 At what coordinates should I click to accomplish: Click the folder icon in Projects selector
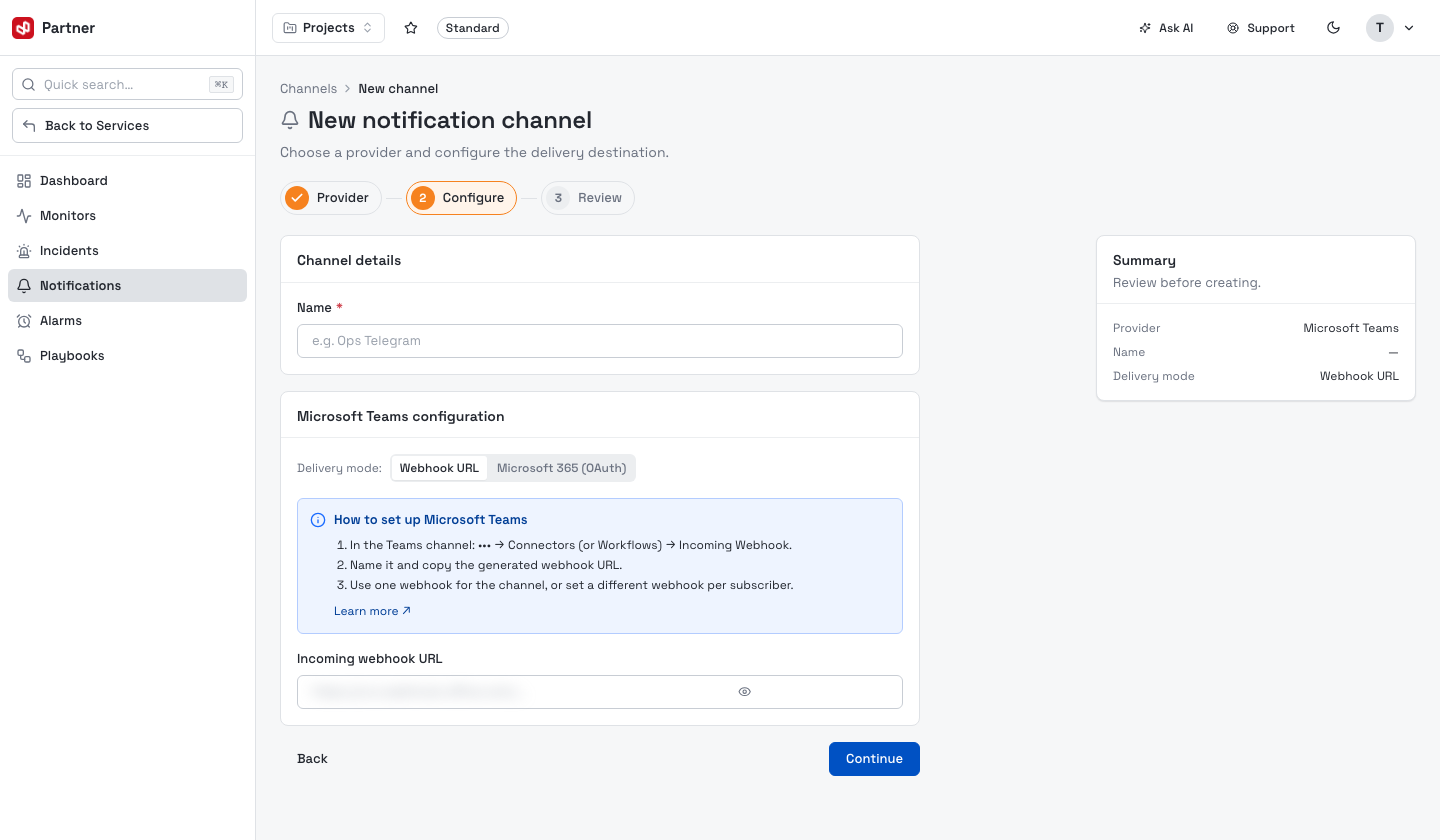point(290,28)
